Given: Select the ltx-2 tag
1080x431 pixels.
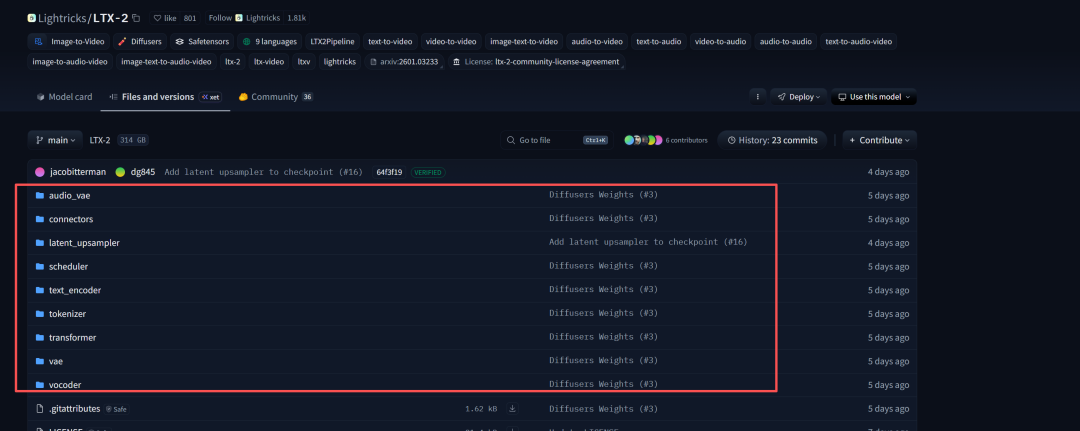Looking at the screenshot, I should pos(233,61).
